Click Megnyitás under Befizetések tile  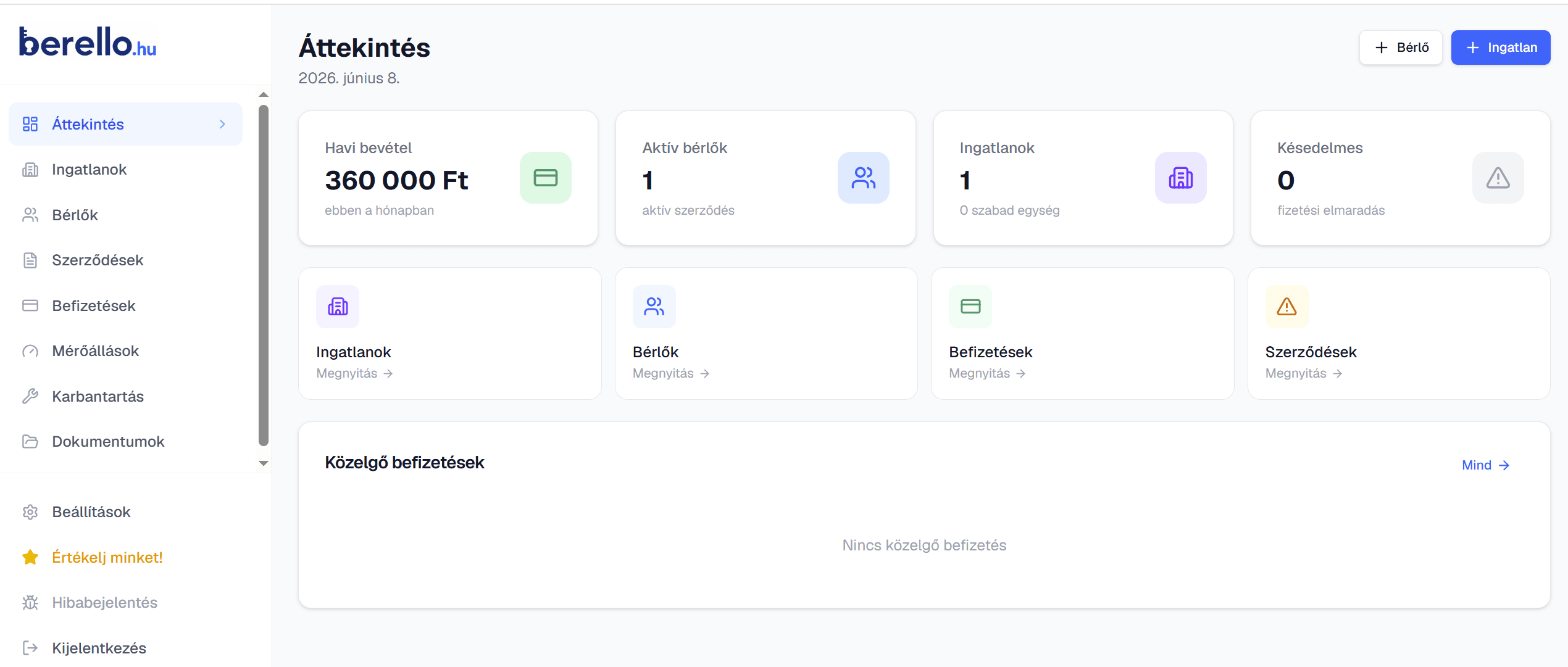click(x=987, y=373)
